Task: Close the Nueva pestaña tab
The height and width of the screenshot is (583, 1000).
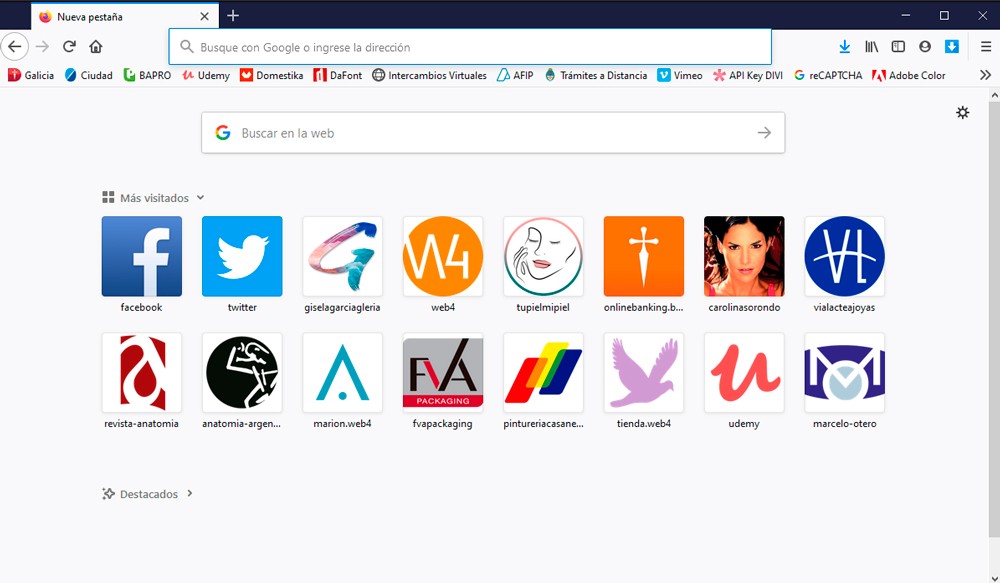Action: tap(204, 17)
